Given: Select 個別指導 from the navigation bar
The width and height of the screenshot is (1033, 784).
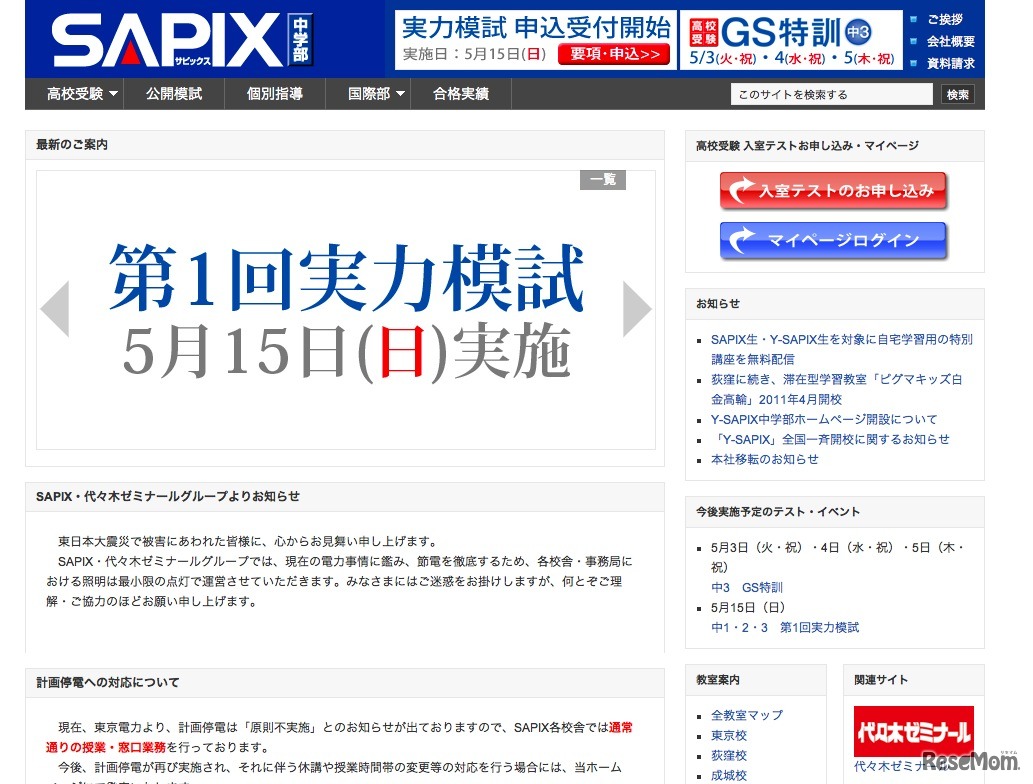Looking at the screenshot, I should 275,93.
